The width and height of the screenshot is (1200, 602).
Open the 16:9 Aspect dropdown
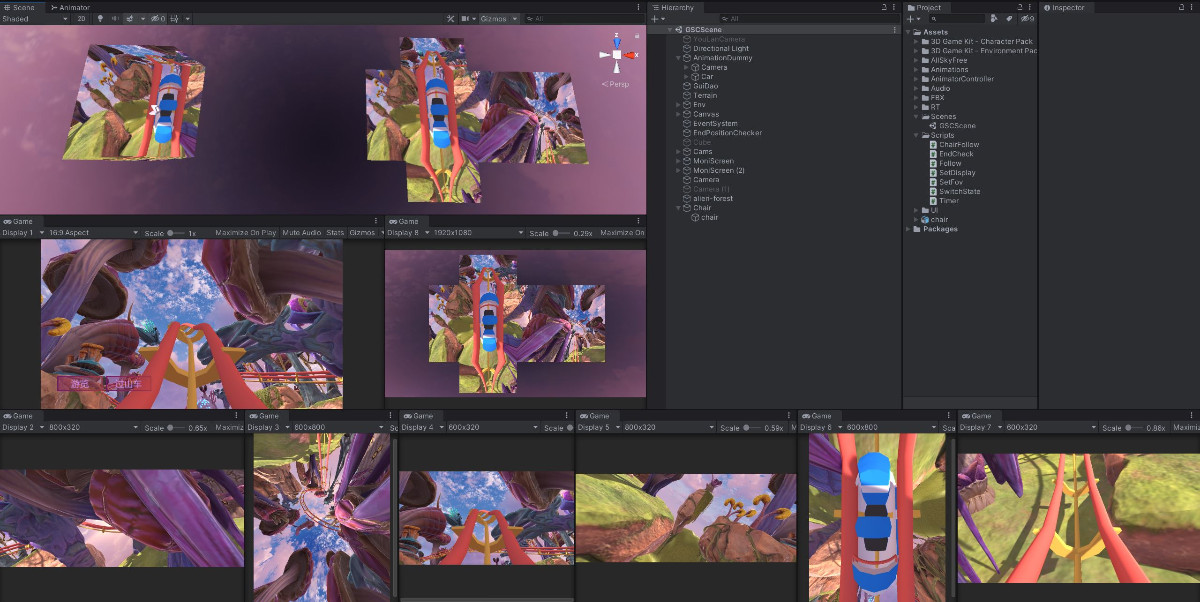(x=90, y=233)
